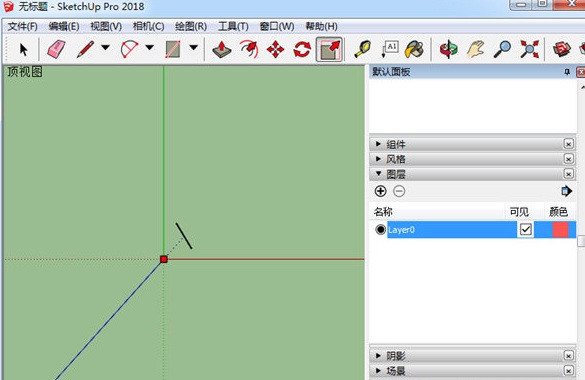The width and height of the screenshot is (585, 380).
Task: Add a new layer with plus icon
Action: point(381,191)
